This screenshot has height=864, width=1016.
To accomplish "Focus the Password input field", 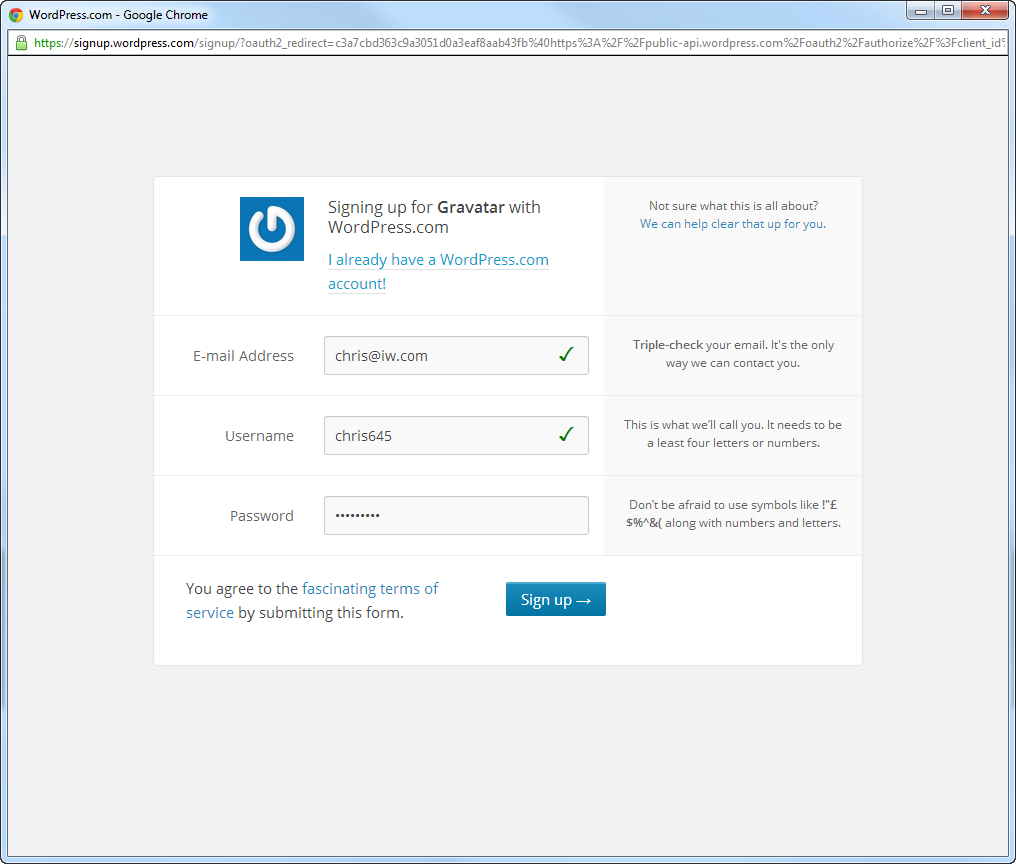I will pyautogui.click(x=456, y=516).
